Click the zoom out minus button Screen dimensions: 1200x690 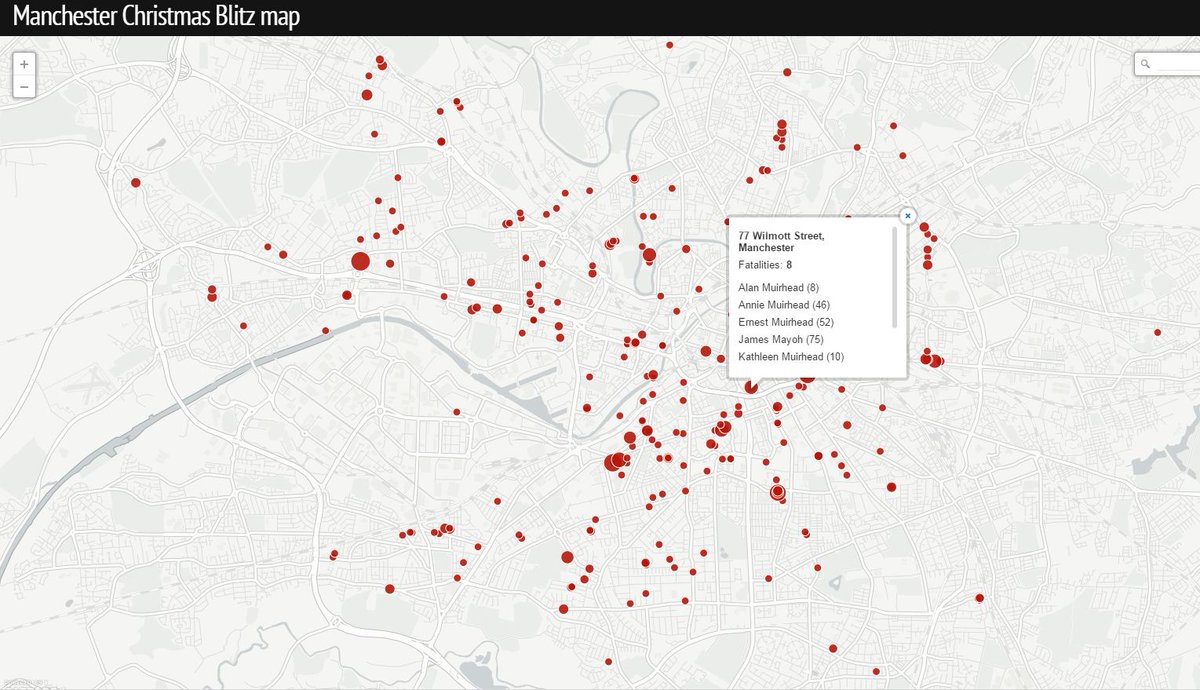coord(22,87)
